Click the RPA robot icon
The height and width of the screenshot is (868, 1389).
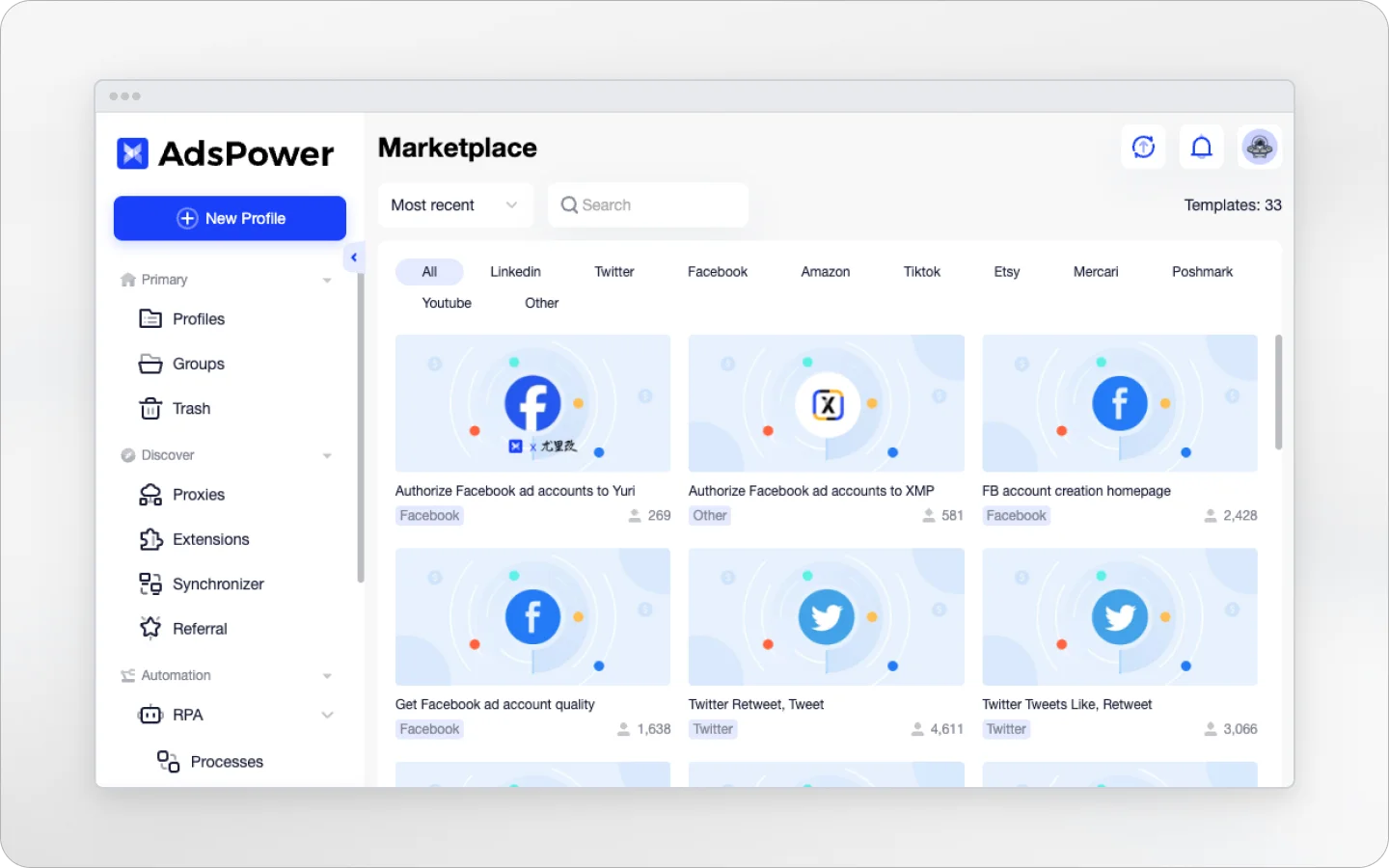click(x=150, y=715)
